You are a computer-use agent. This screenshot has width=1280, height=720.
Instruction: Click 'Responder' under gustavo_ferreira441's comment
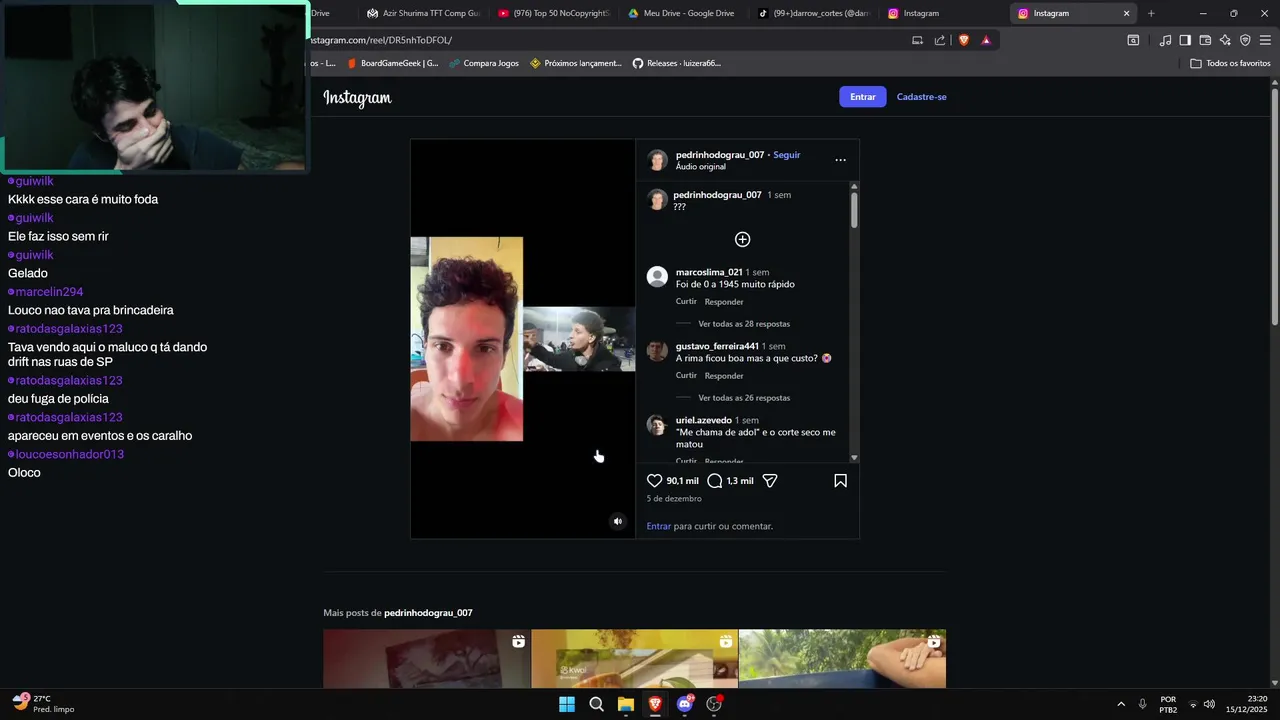tap(724, 376)
